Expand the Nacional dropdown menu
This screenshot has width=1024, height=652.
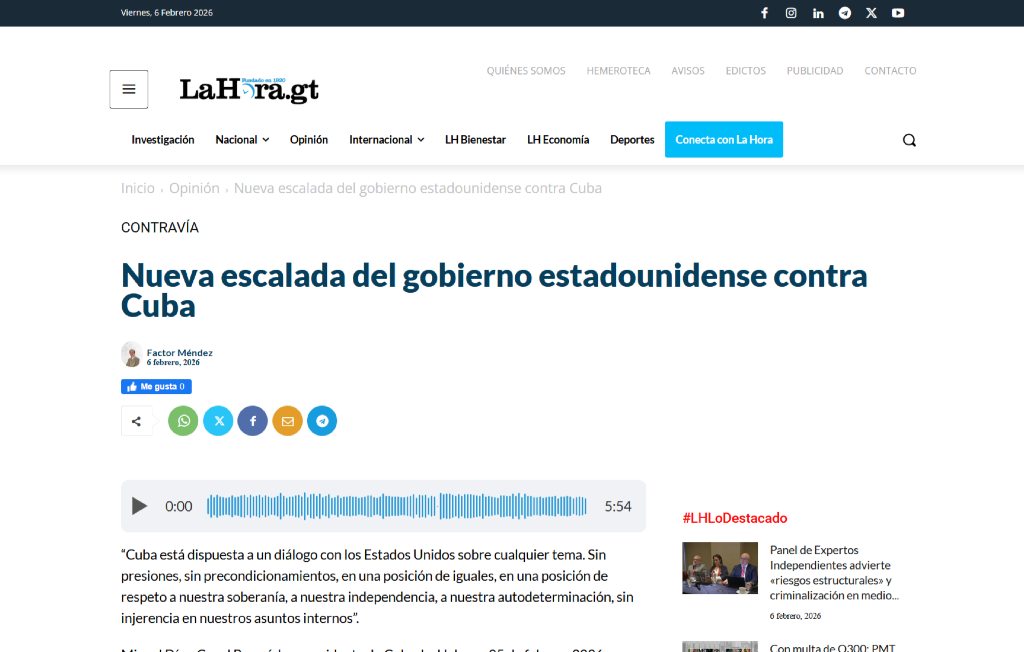point(241,140)
